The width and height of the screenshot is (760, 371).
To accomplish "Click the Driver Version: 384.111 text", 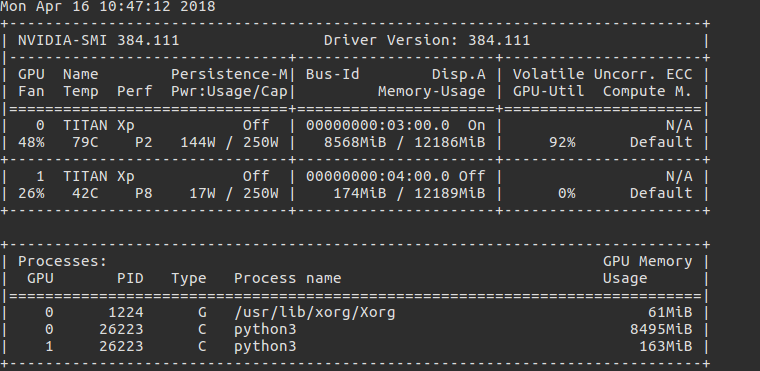I will coord(427,40).
